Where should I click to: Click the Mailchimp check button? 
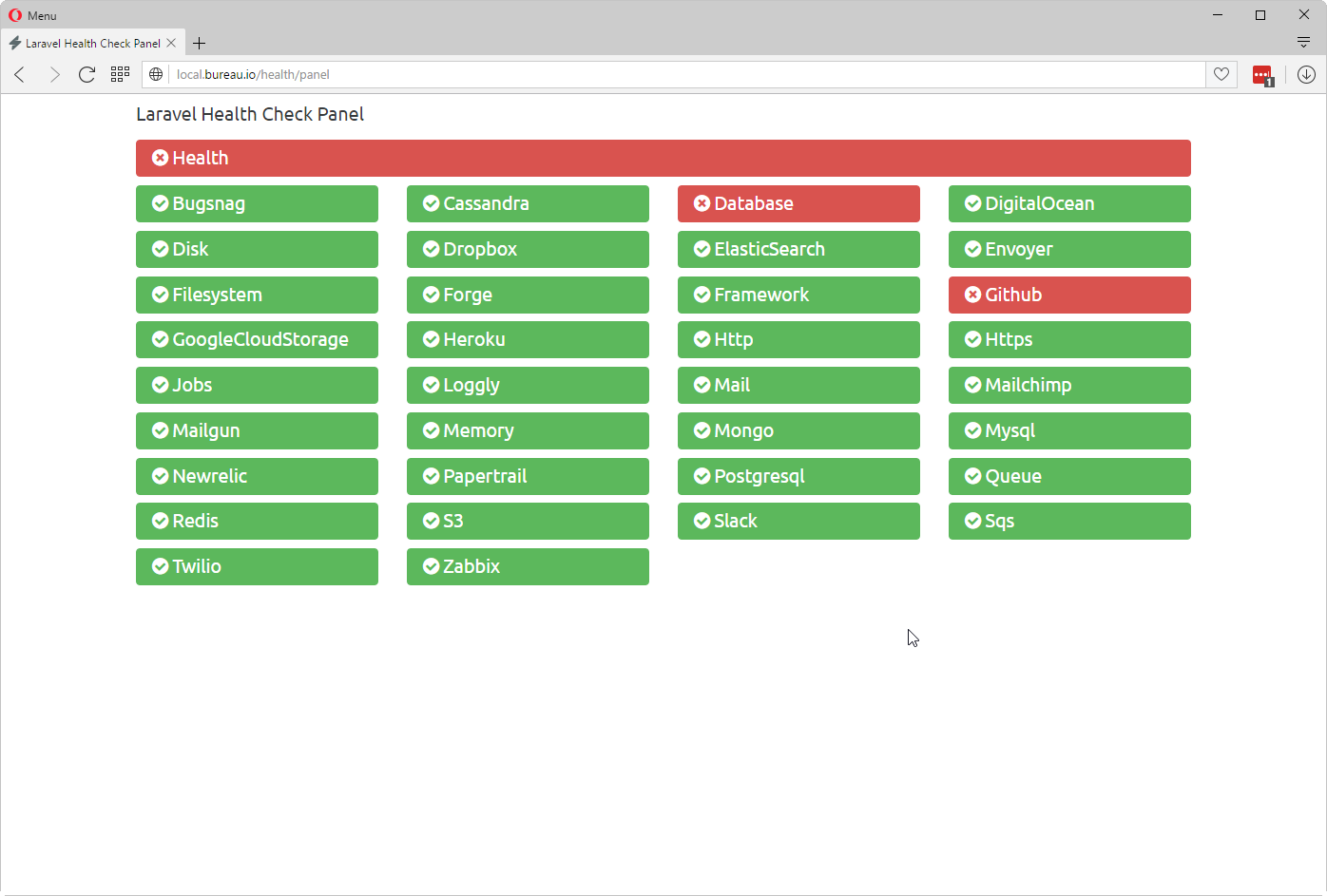1069,385
